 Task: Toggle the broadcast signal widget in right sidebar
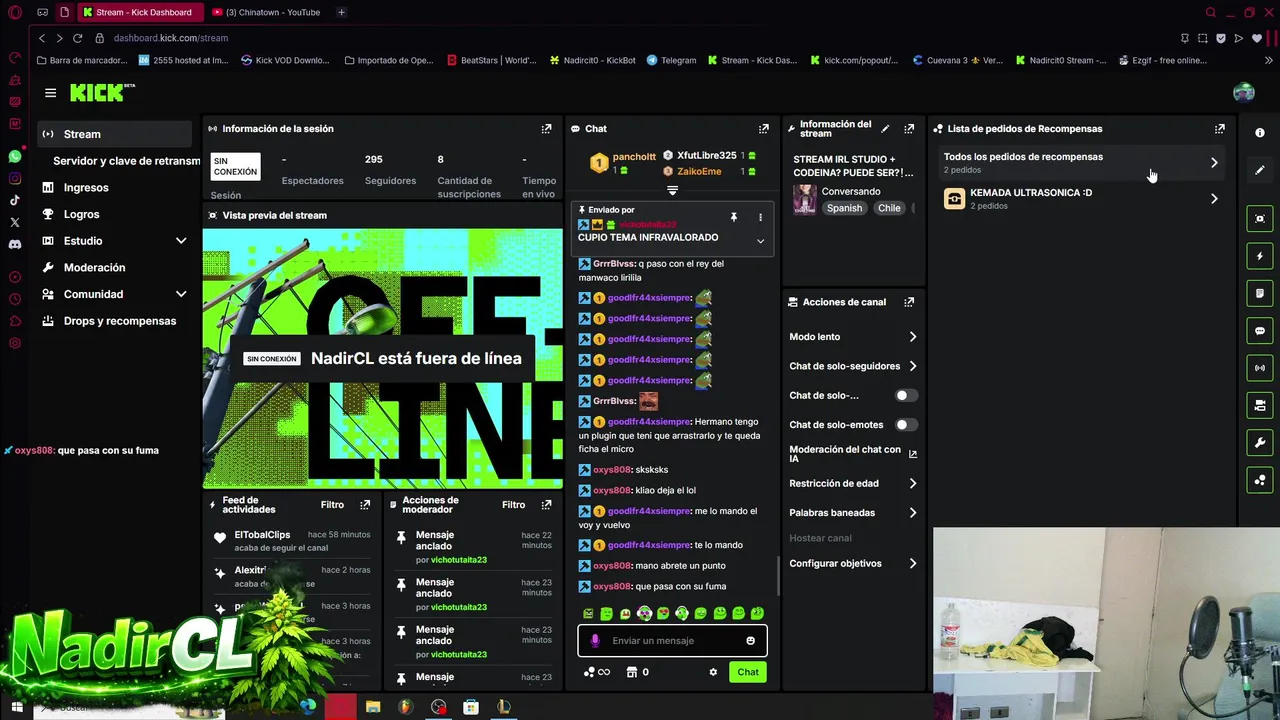[1260, 368]
